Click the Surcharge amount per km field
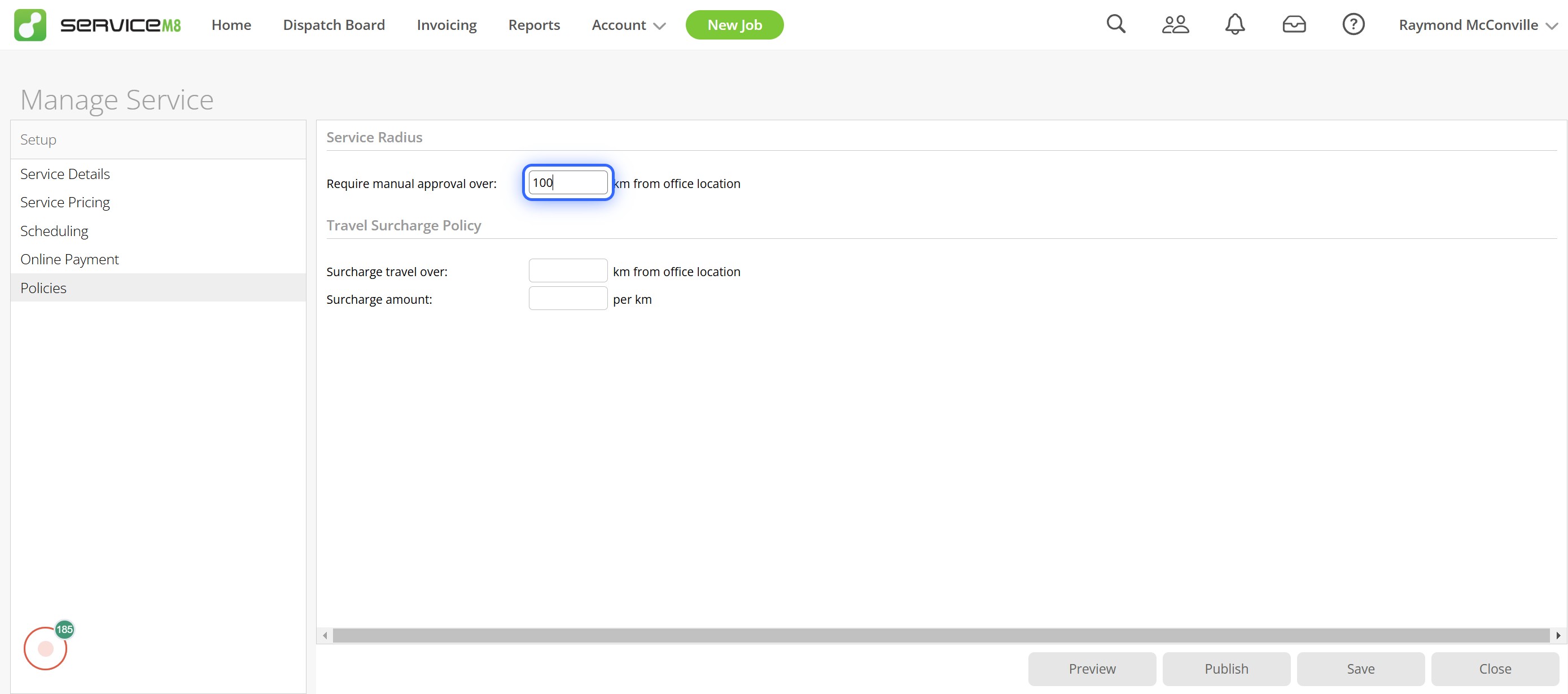The width and height of the screenshot is (1568, 694). pos(567,298)
